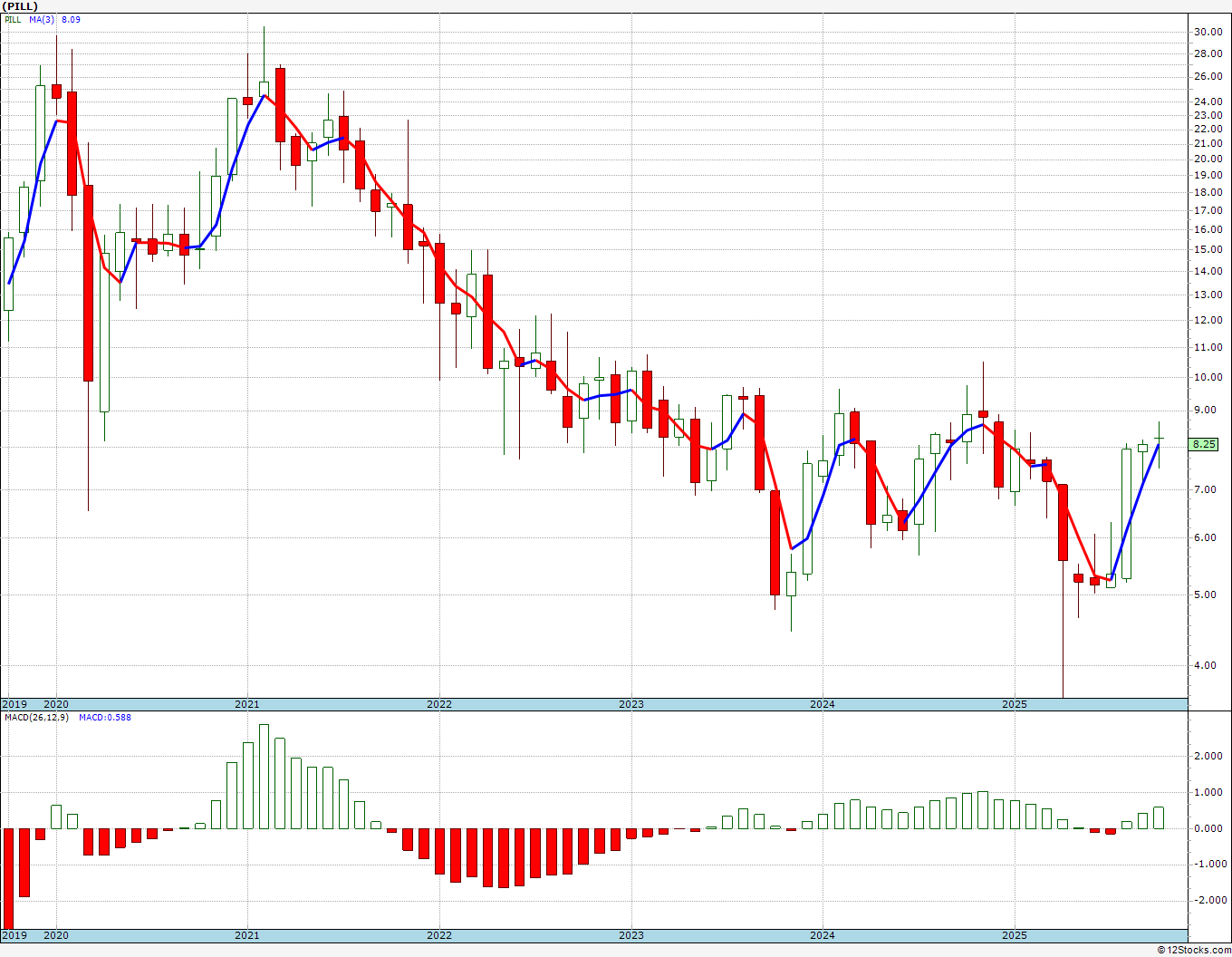
Task: Select the PILL legend label
Action: coord(13,19)
